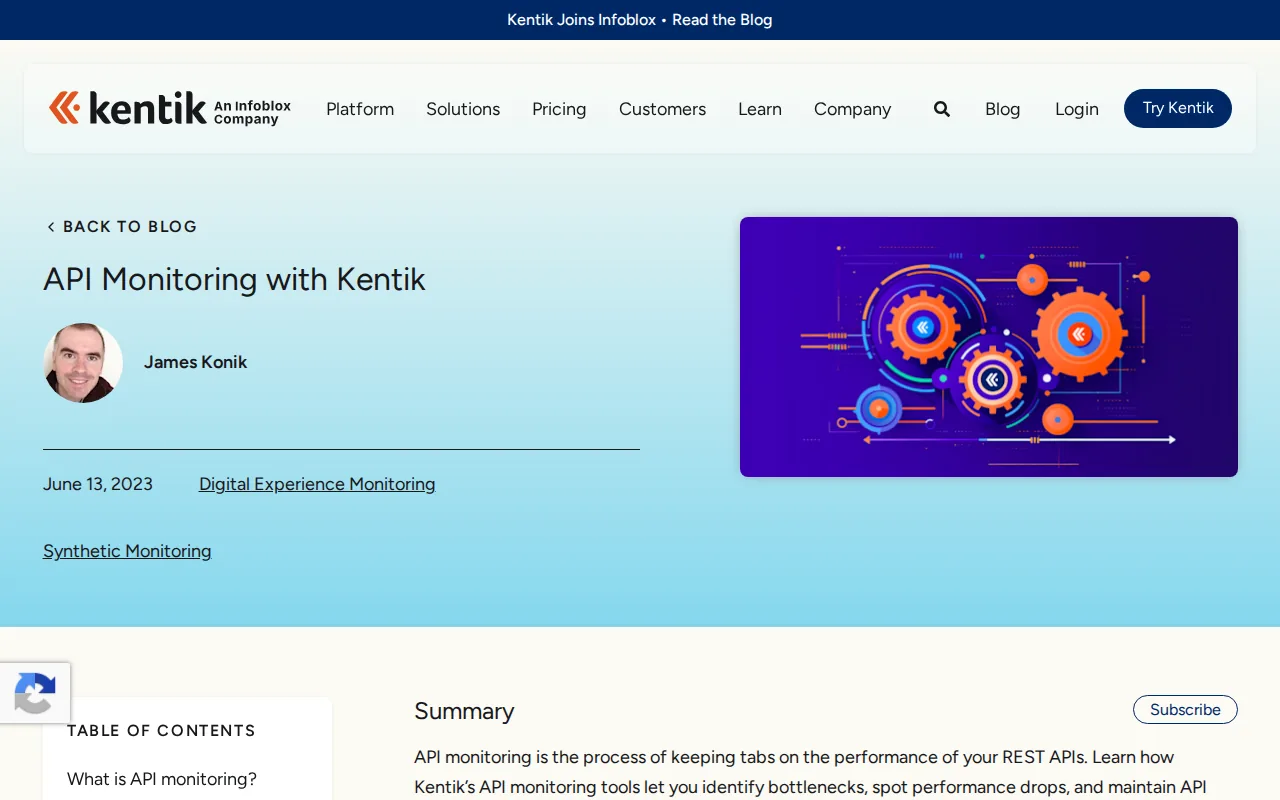Click the reCAPTCHA badge icon

(x=35, y=693)
